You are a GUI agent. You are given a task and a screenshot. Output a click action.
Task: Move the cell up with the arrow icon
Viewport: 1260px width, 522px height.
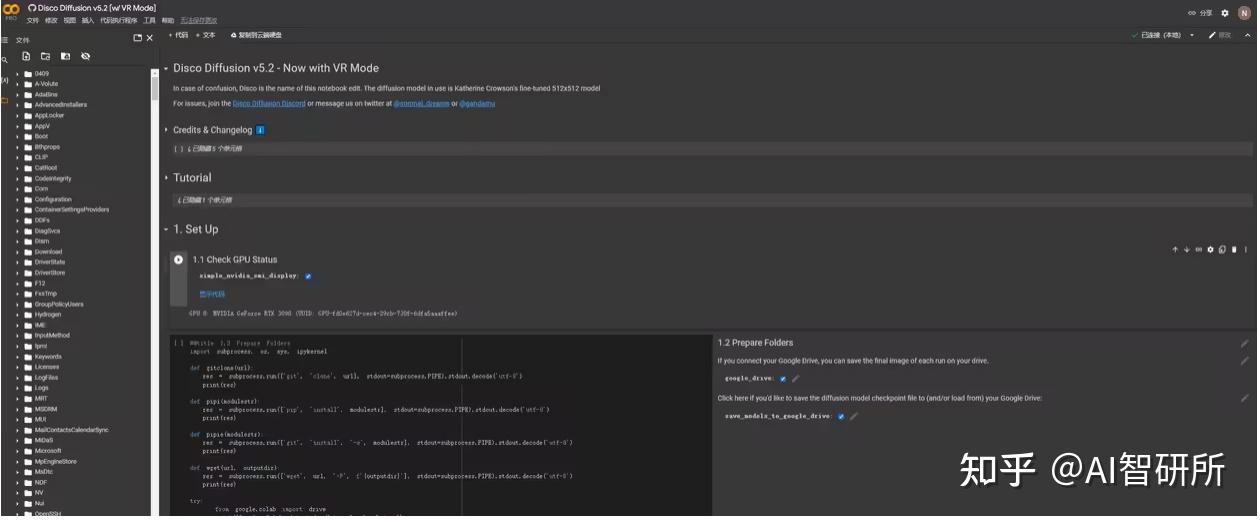[1175, 249]
